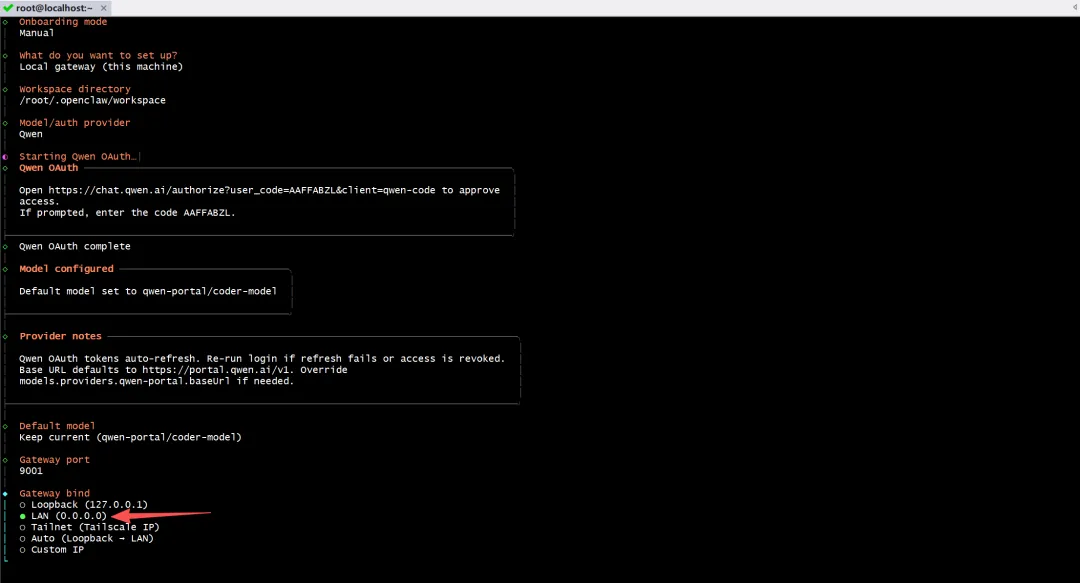Image resolution: width=1080 pixels, height=583 pixels.
Task: Click the 'Gateway bind' heading
Action: point(54,493)
